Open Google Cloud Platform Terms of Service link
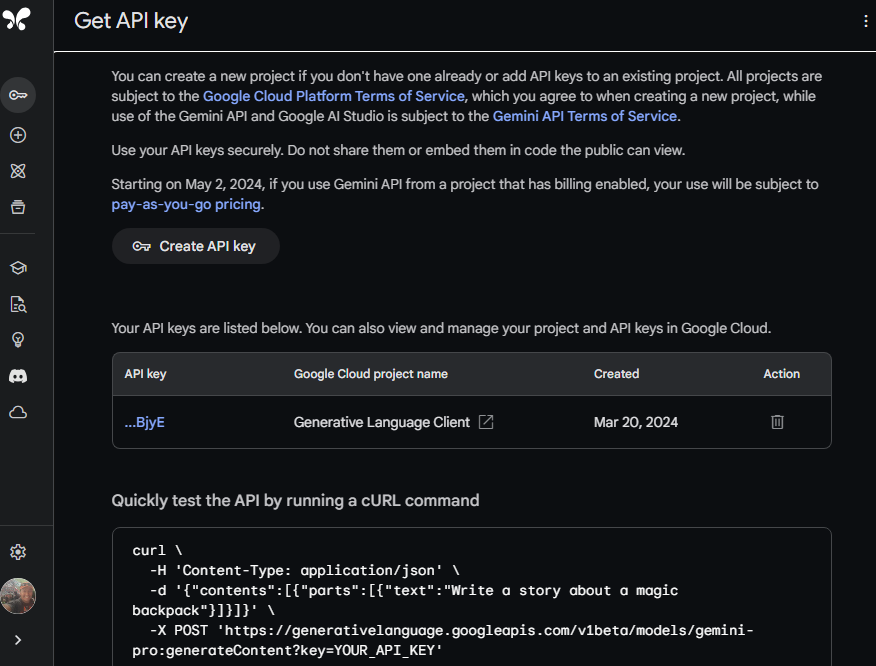Image resolution: width=876 pixels, height=666 pixels. [x=334, y=96]
